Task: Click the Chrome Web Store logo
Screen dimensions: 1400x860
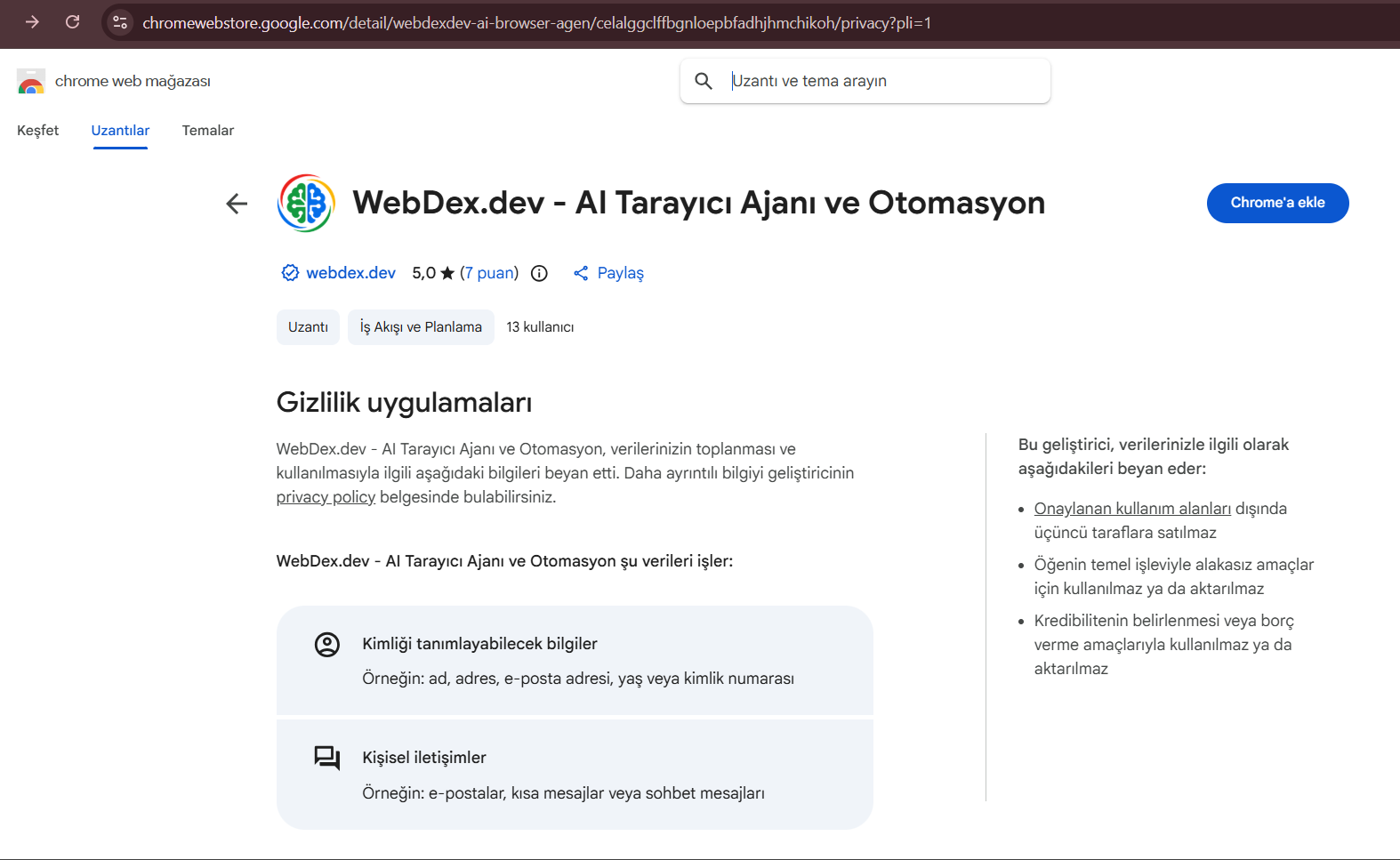Action: click(31, 81)
